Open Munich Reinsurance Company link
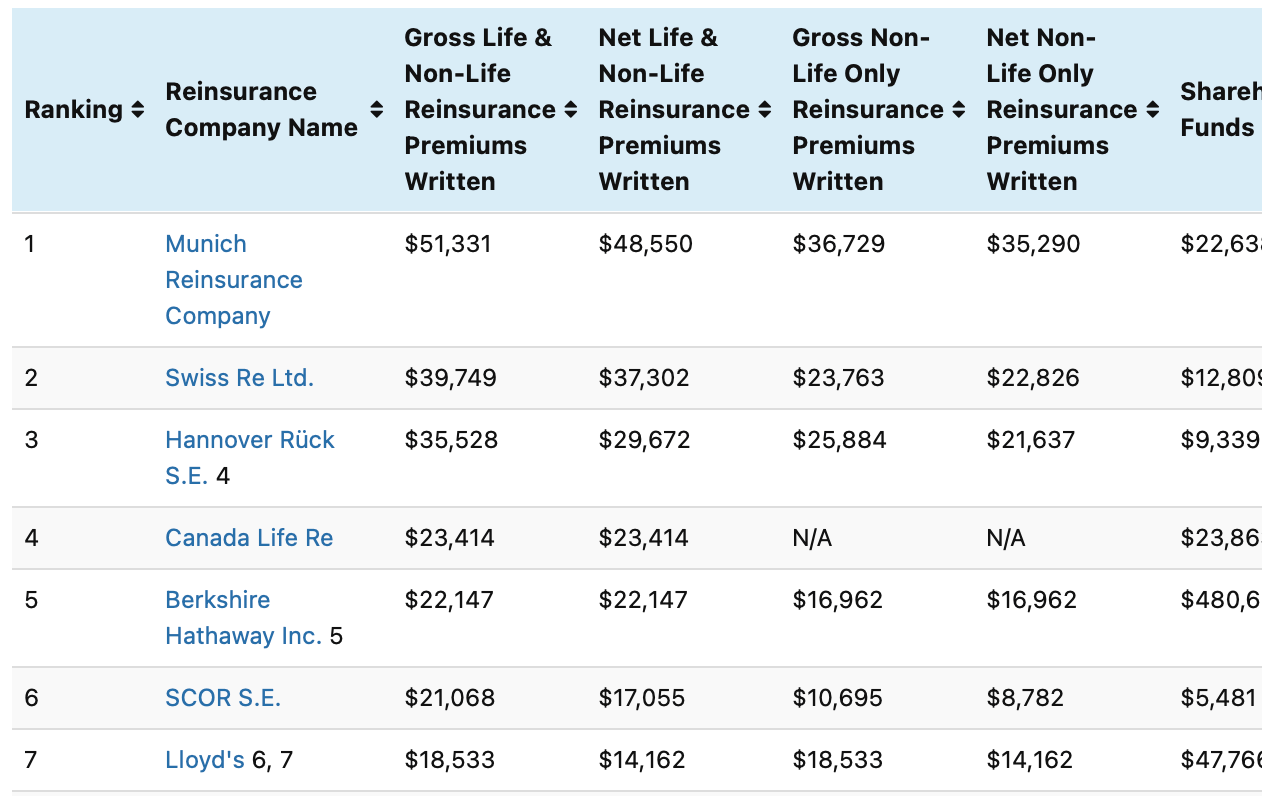This screenshot has height=796, width=1276. tap(233, 280)
